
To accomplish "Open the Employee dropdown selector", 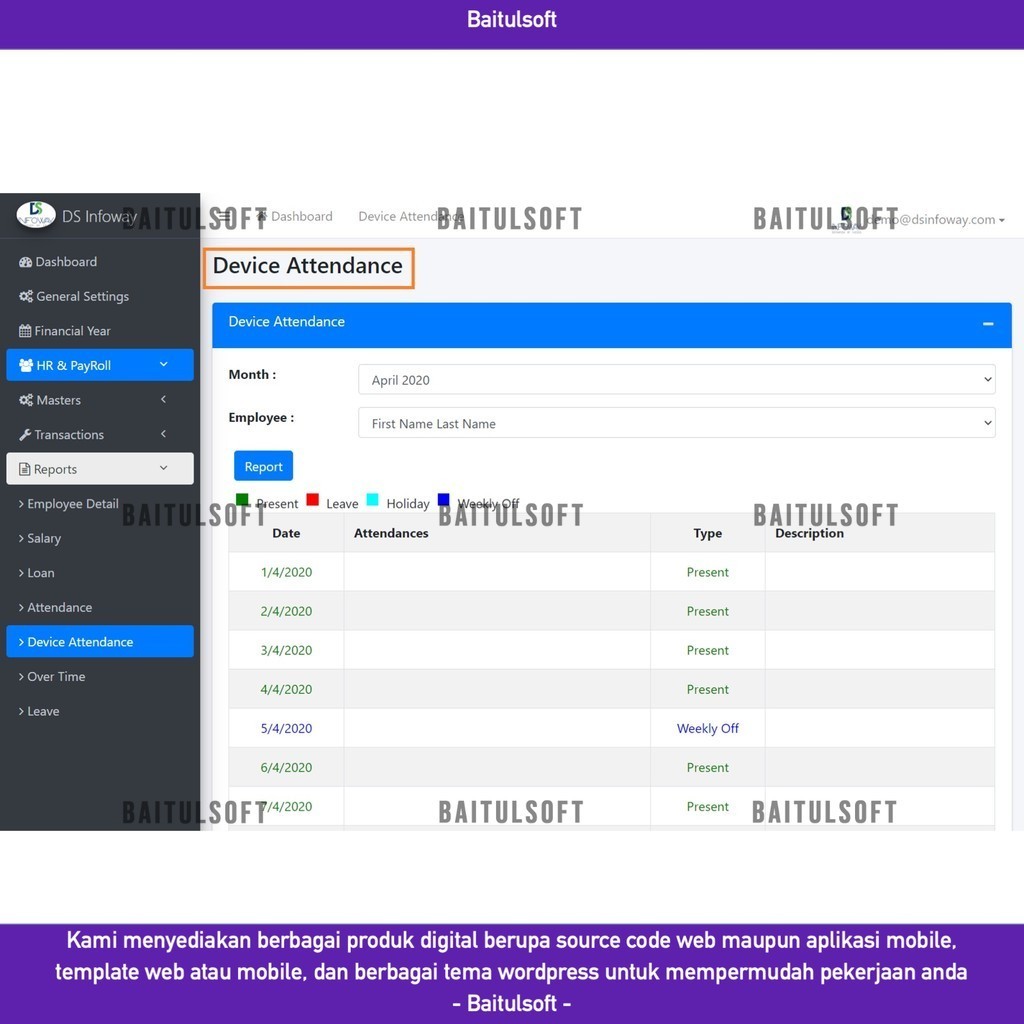I will (x=677, y=423).
